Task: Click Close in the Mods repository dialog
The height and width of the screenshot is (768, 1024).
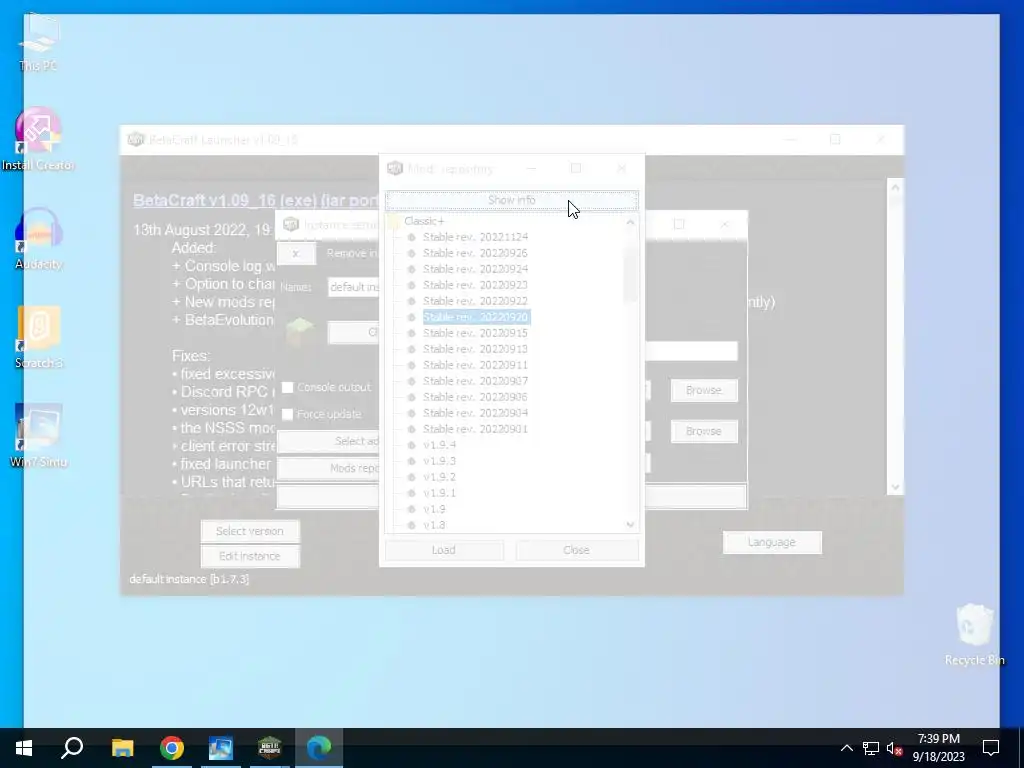Action: [576, 550]
